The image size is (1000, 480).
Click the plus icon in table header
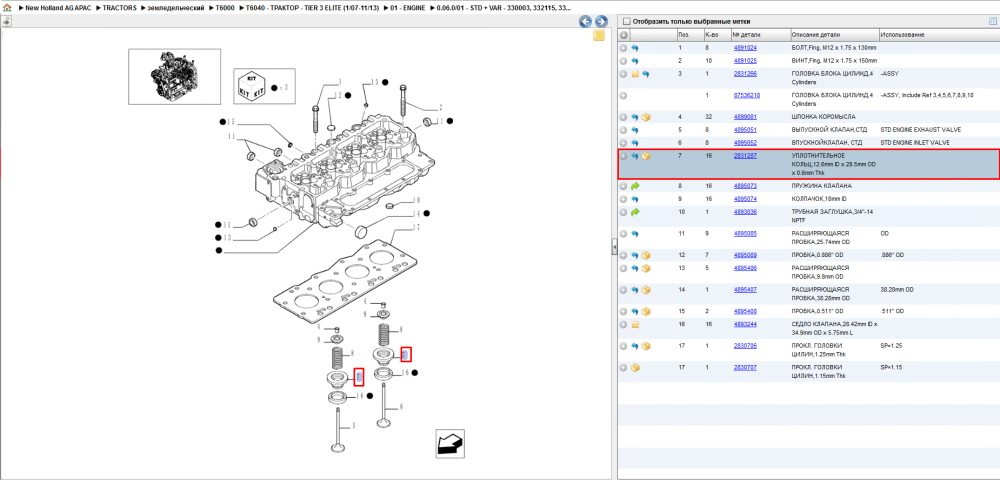point(624,34)
